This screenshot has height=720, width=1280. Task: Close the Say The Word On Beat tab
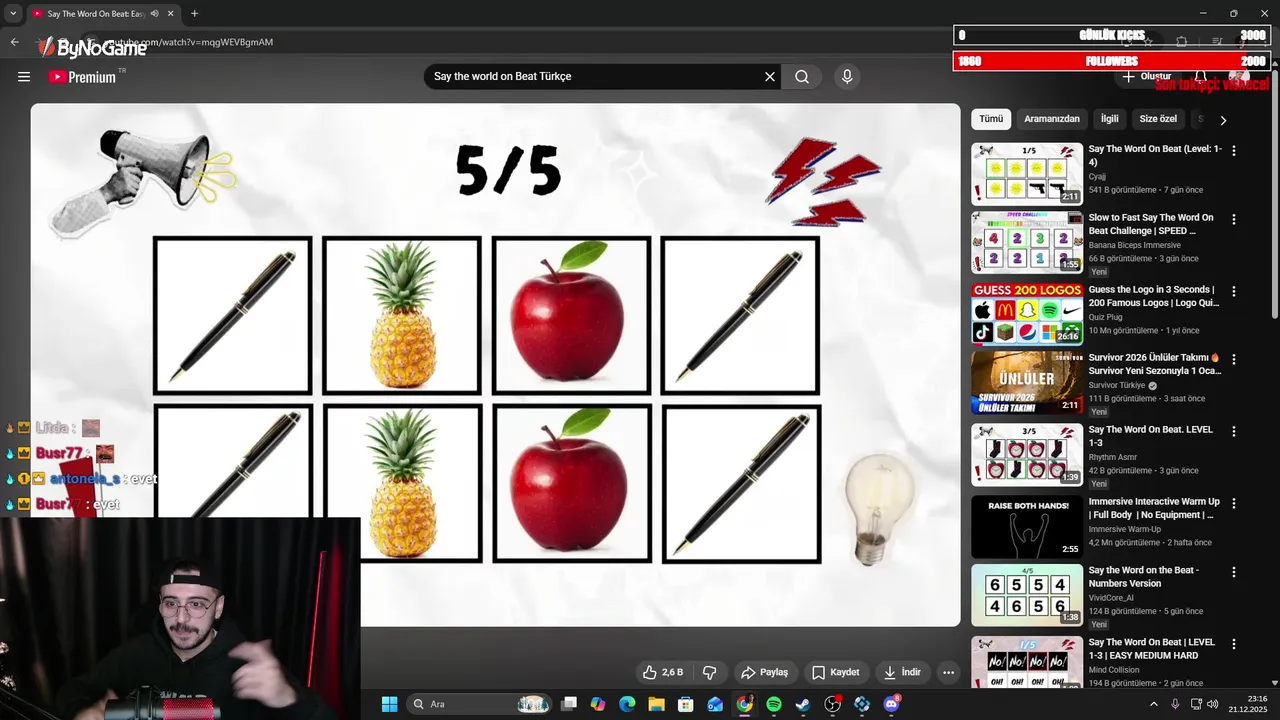click(x=171, y=14)
